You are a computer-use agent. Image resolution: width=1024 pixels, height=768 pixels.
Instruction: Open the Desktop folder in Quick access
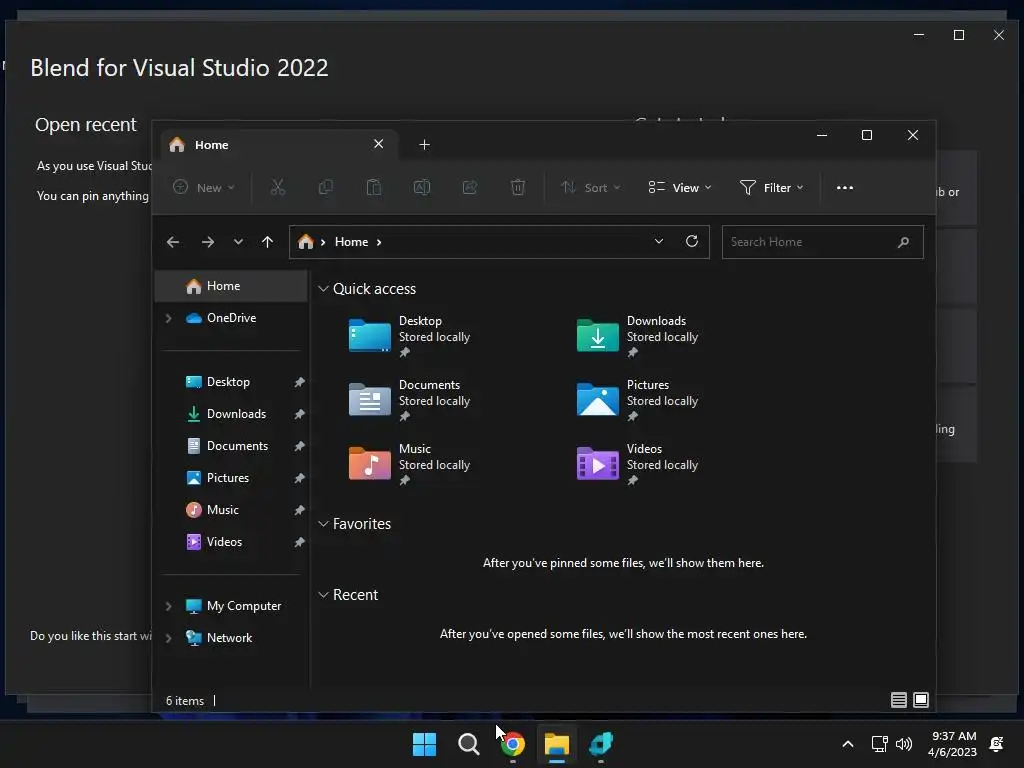[x=409, y=336]
